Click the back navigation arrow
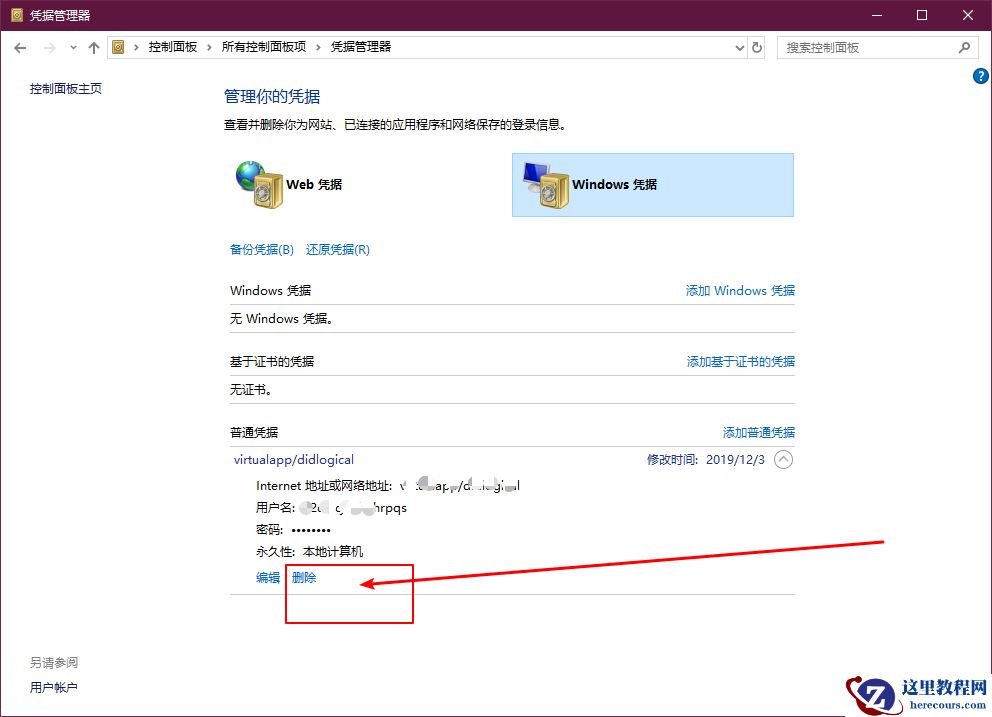Image resolution: width=992 pixels, height=717 pixels. pyautogui.click(x=20, y=47)
